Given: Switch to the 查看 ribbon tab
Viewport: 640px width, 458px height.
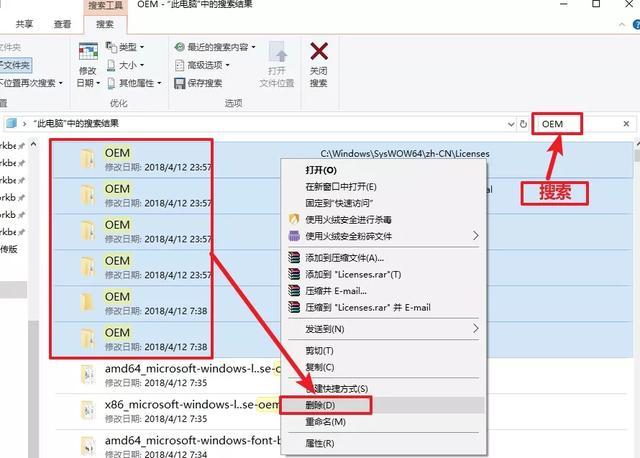Looking at the screenshot, I should point(62,24).
